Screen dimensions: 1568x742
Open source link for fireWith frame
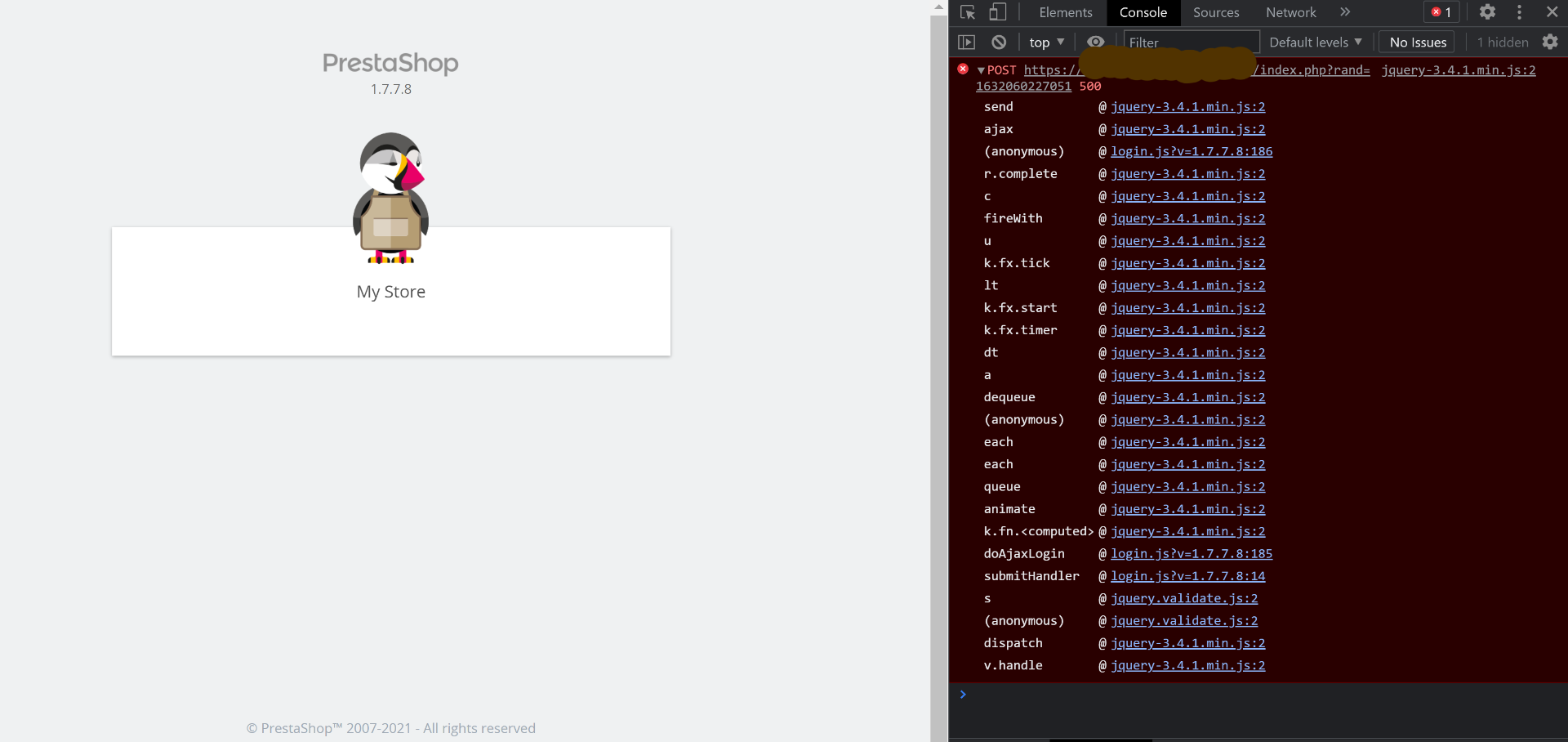point(1187,219)
